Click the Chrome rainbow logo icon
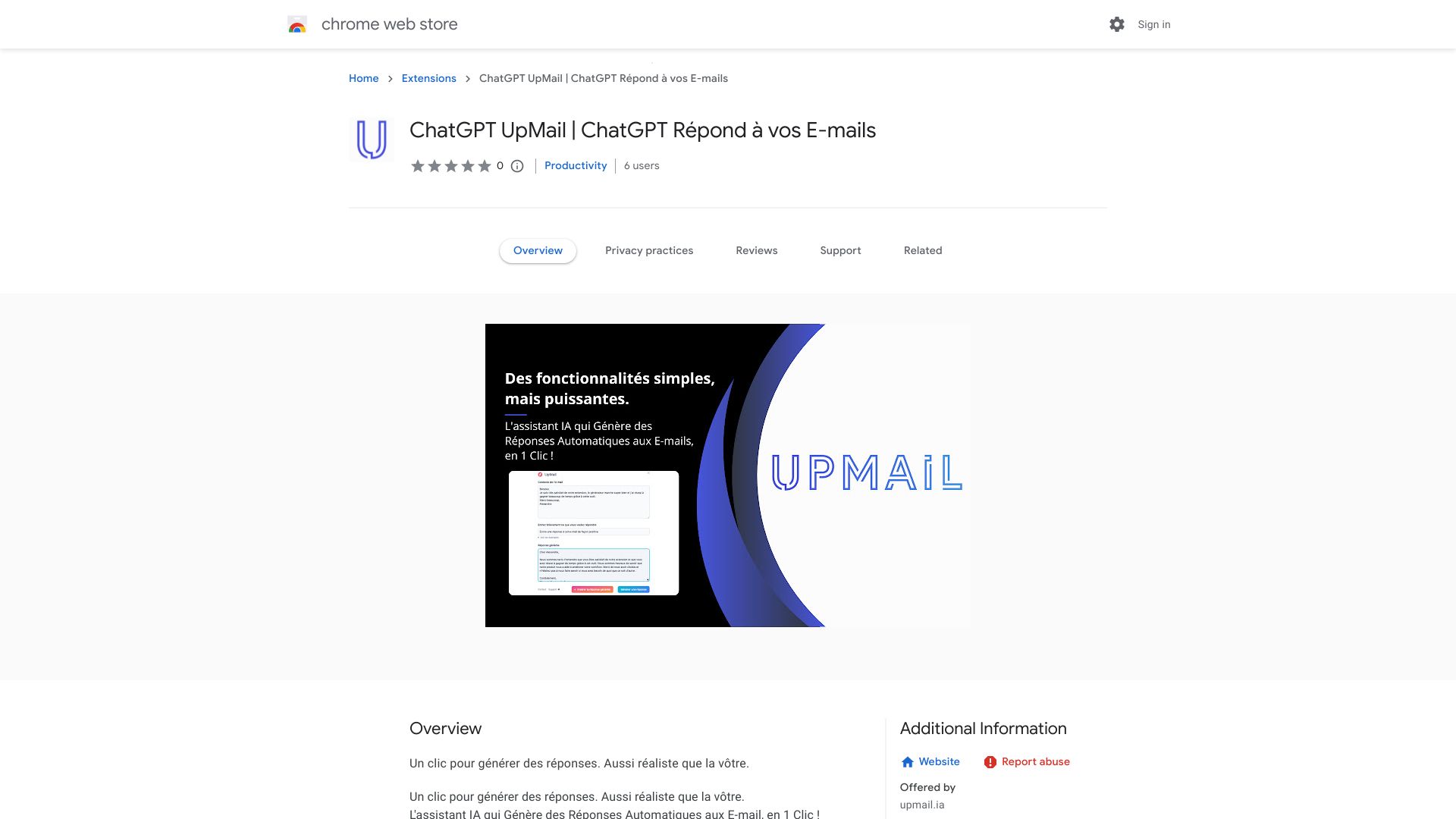 pos(297,24)
